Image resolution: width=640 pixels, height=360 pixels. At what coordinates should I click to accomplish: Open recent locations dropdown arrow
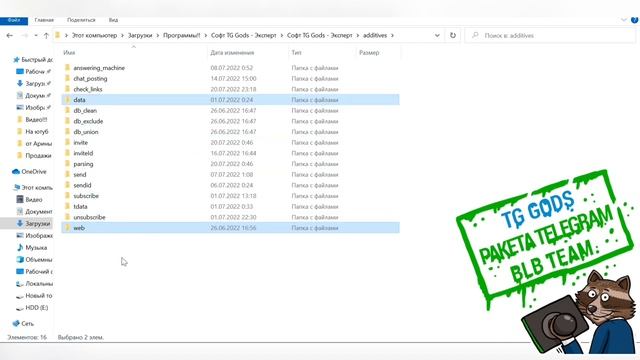(36, 36)
